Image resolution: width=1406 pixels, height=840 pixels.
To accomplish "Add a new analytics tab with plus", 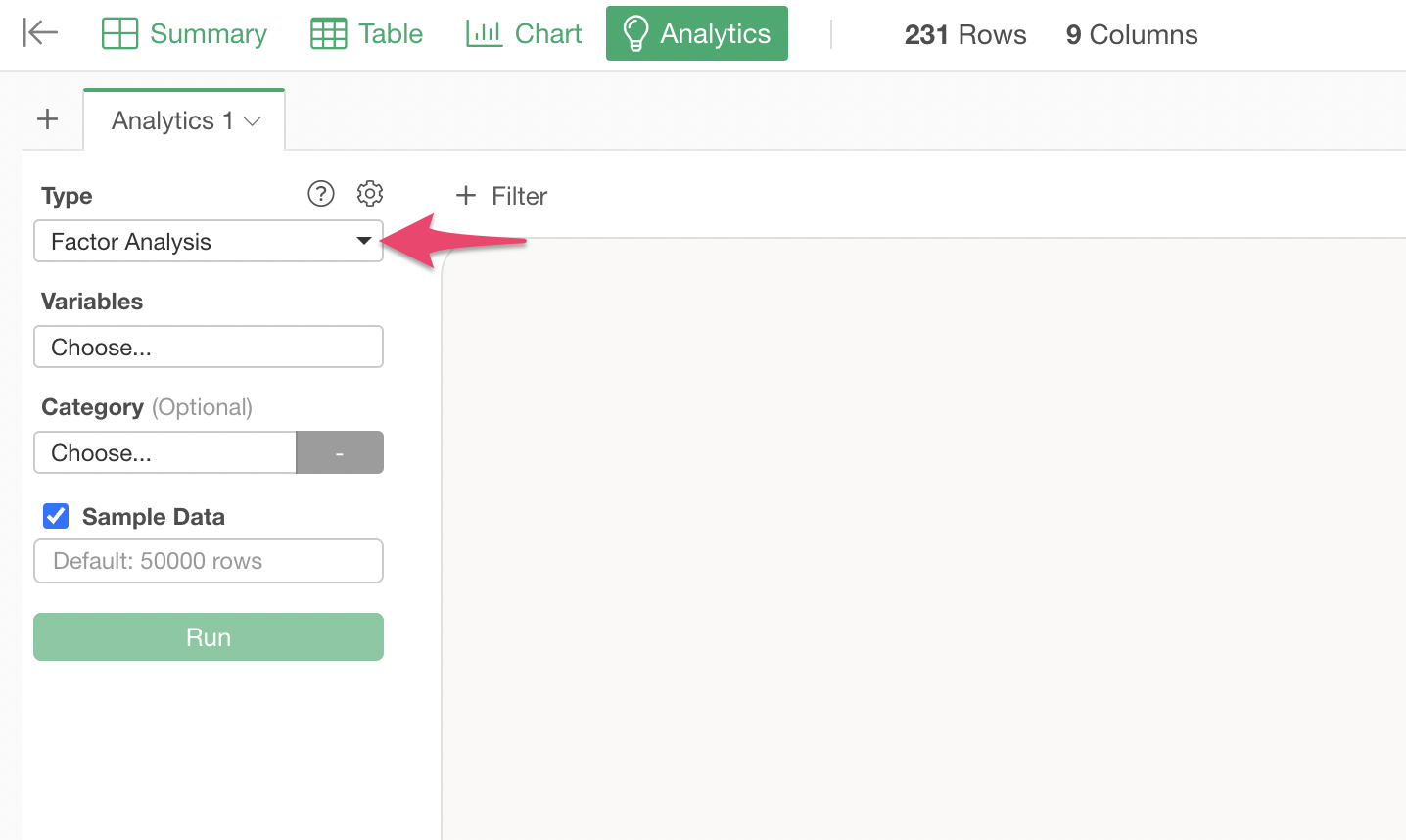I will [x=47, y=119].
